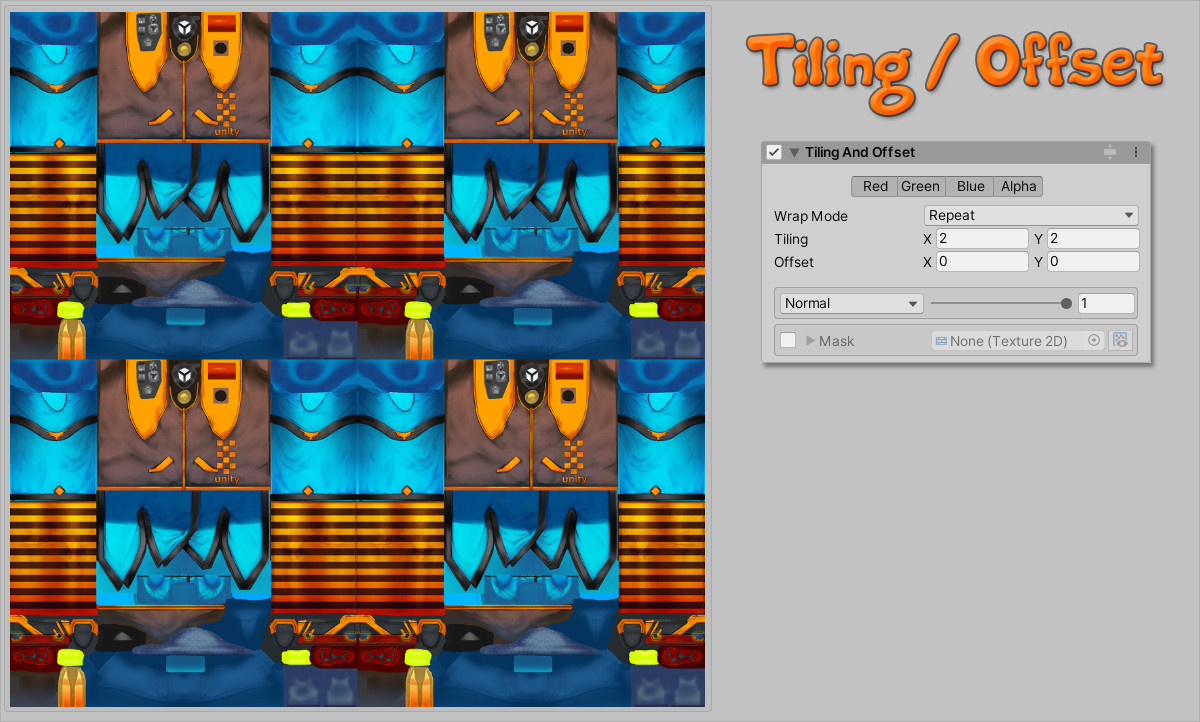Click the Tiling Y value field
Viewport: 1200px width, 722px height.
[1093, 239]
